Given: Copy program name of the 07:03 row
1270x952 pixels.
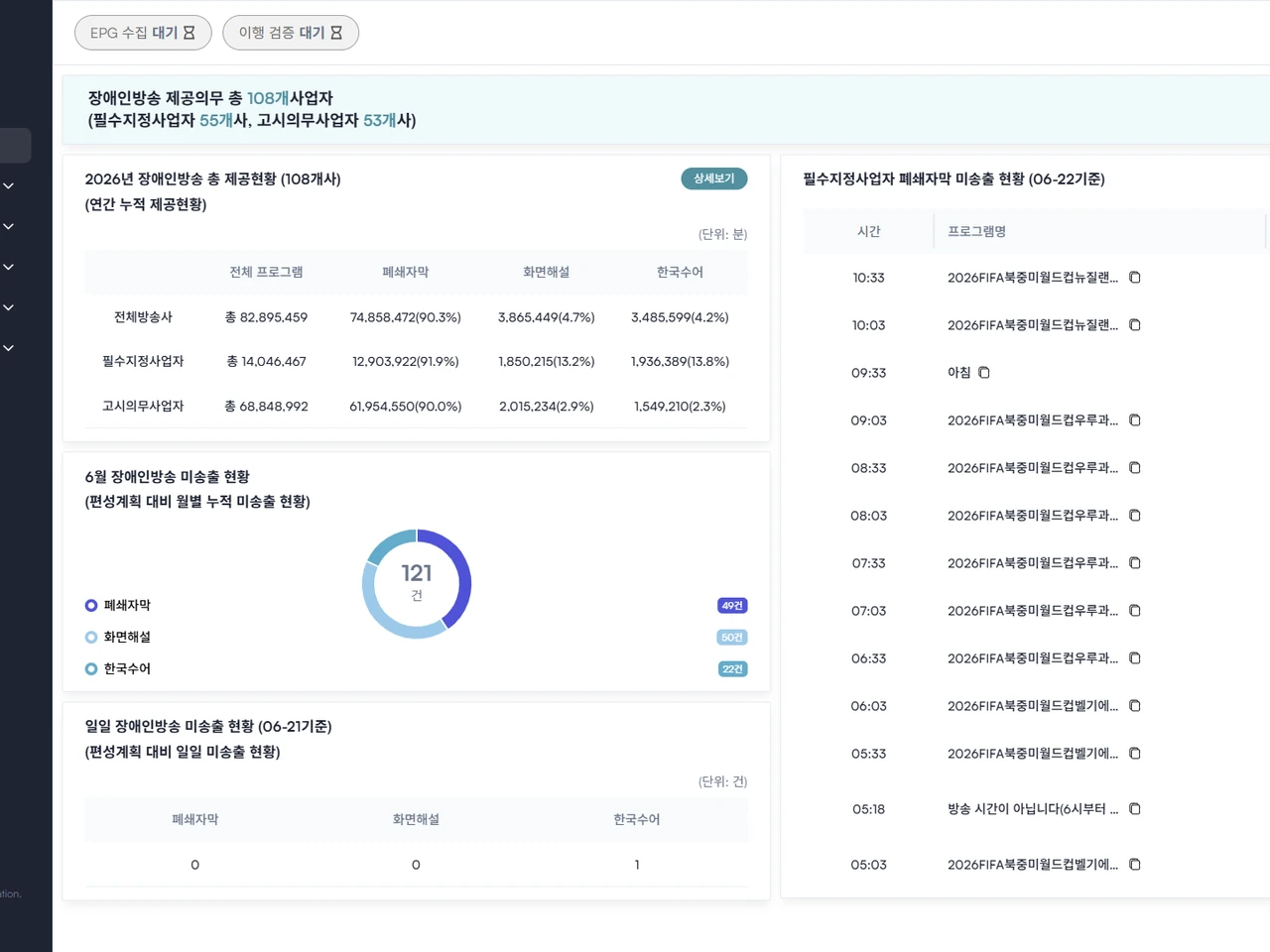Looking at the screenshot, I should (x=1135, y=611).
